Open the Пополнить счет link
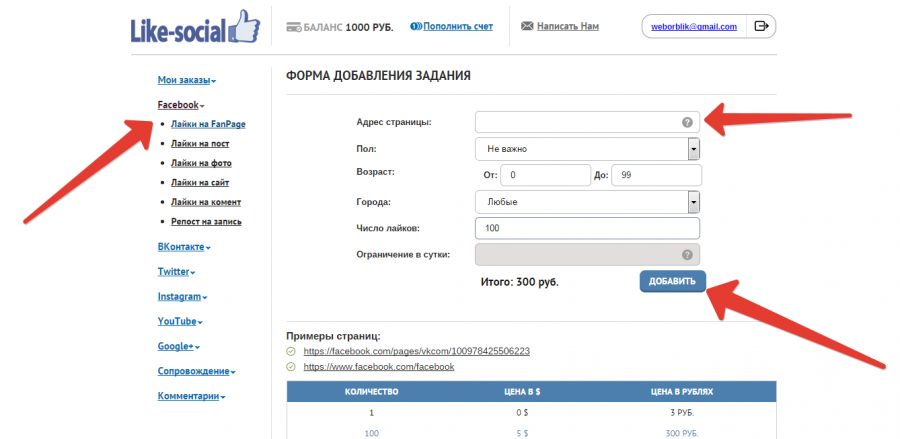The width and height of the screenshot is (900, 439). [458, 26]
